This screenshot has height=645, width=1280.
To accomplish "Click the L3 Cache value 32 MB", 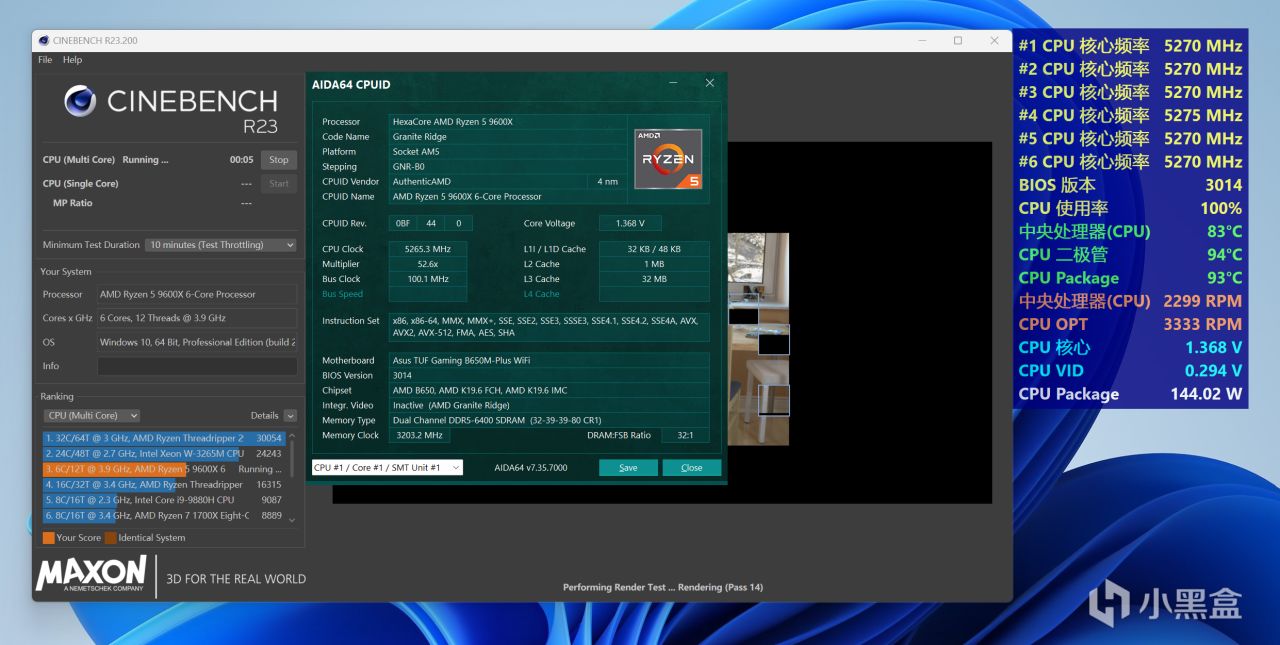I will (654, 279).
